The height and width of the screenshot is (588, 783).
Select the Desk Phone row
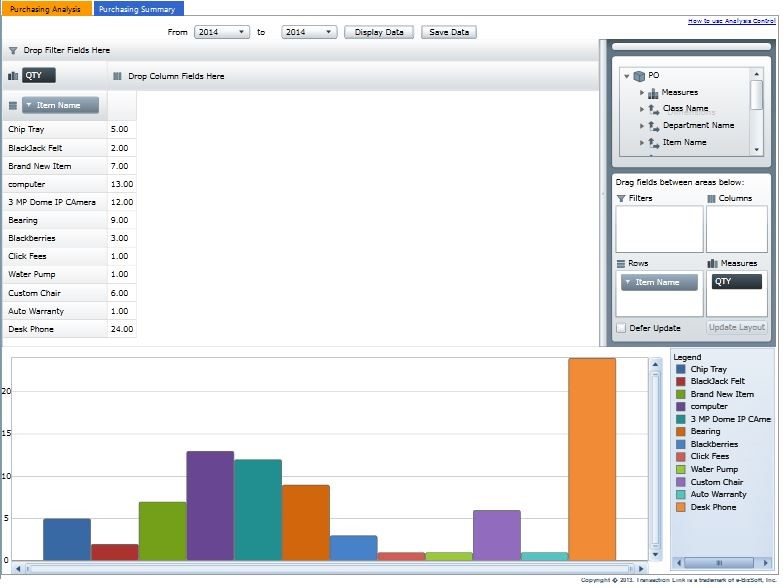point(55,329)
